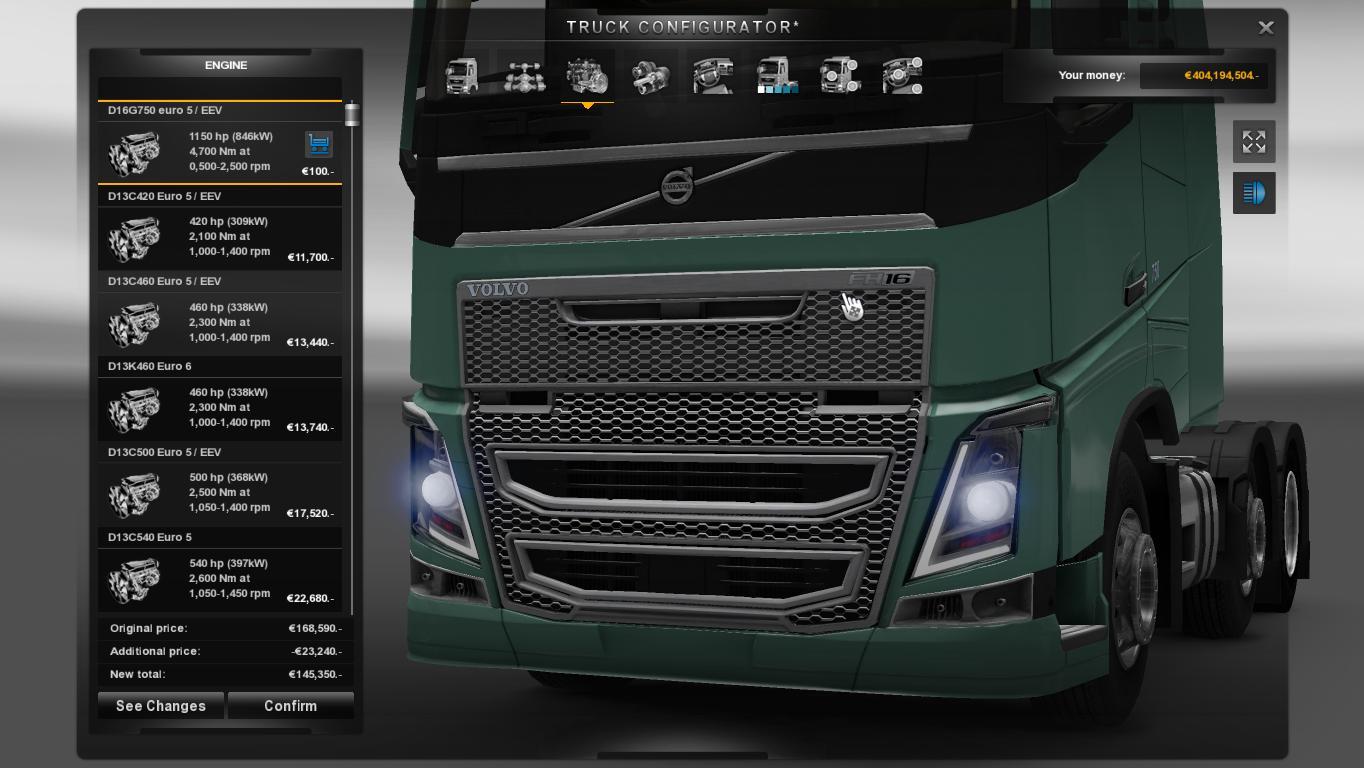The image size is (1364, 768).
Task: Confirm the truck configuration
Action: pyautogui.click(x=290, y=706)
